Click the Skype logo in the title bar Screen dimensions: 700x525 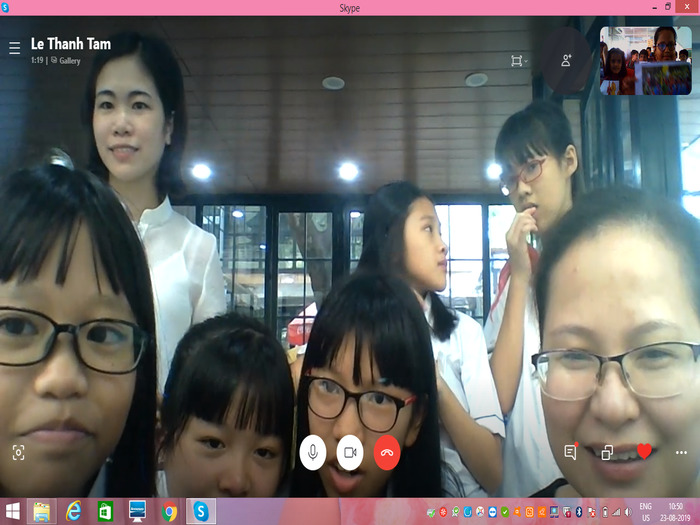click(x=5, y=8)
